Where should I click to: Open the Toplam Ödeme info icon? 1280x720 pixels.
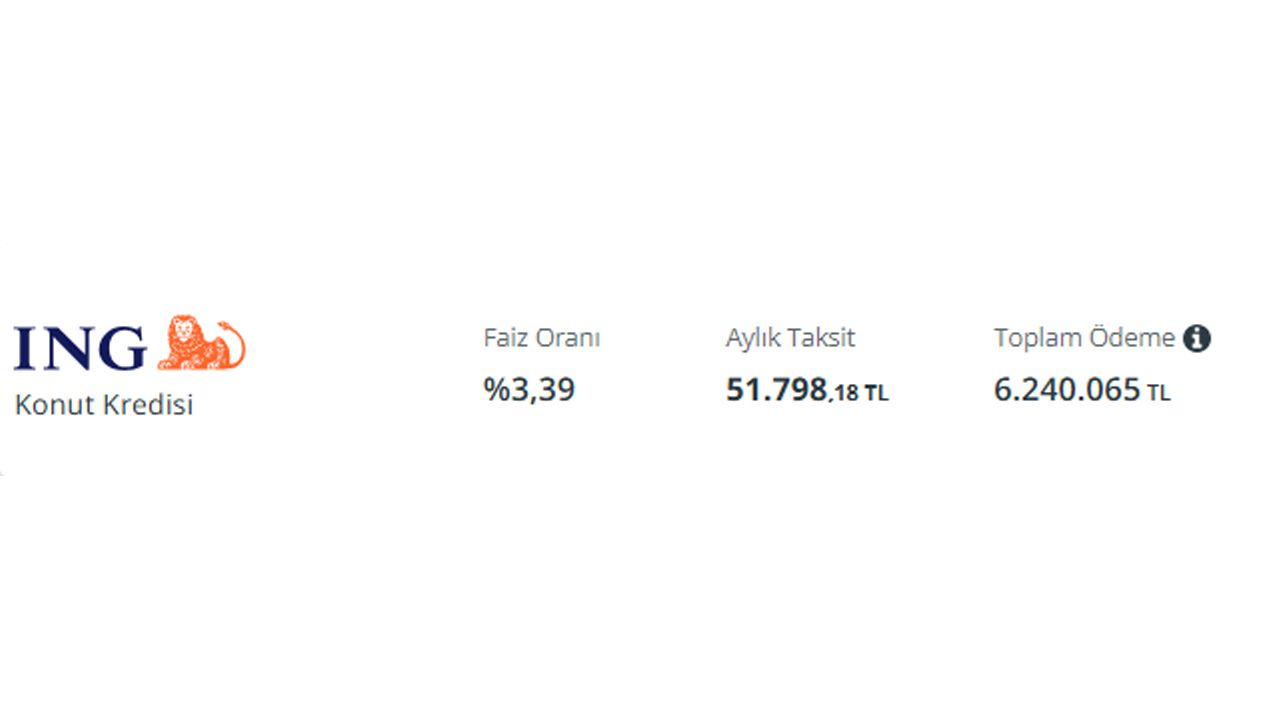pos(1197,338)
